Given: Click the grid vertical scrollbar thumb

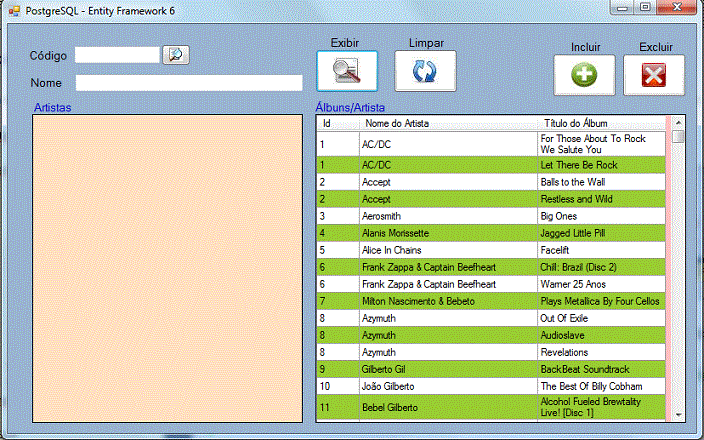Looking at the screenshot, I should [x=678, y=136].
